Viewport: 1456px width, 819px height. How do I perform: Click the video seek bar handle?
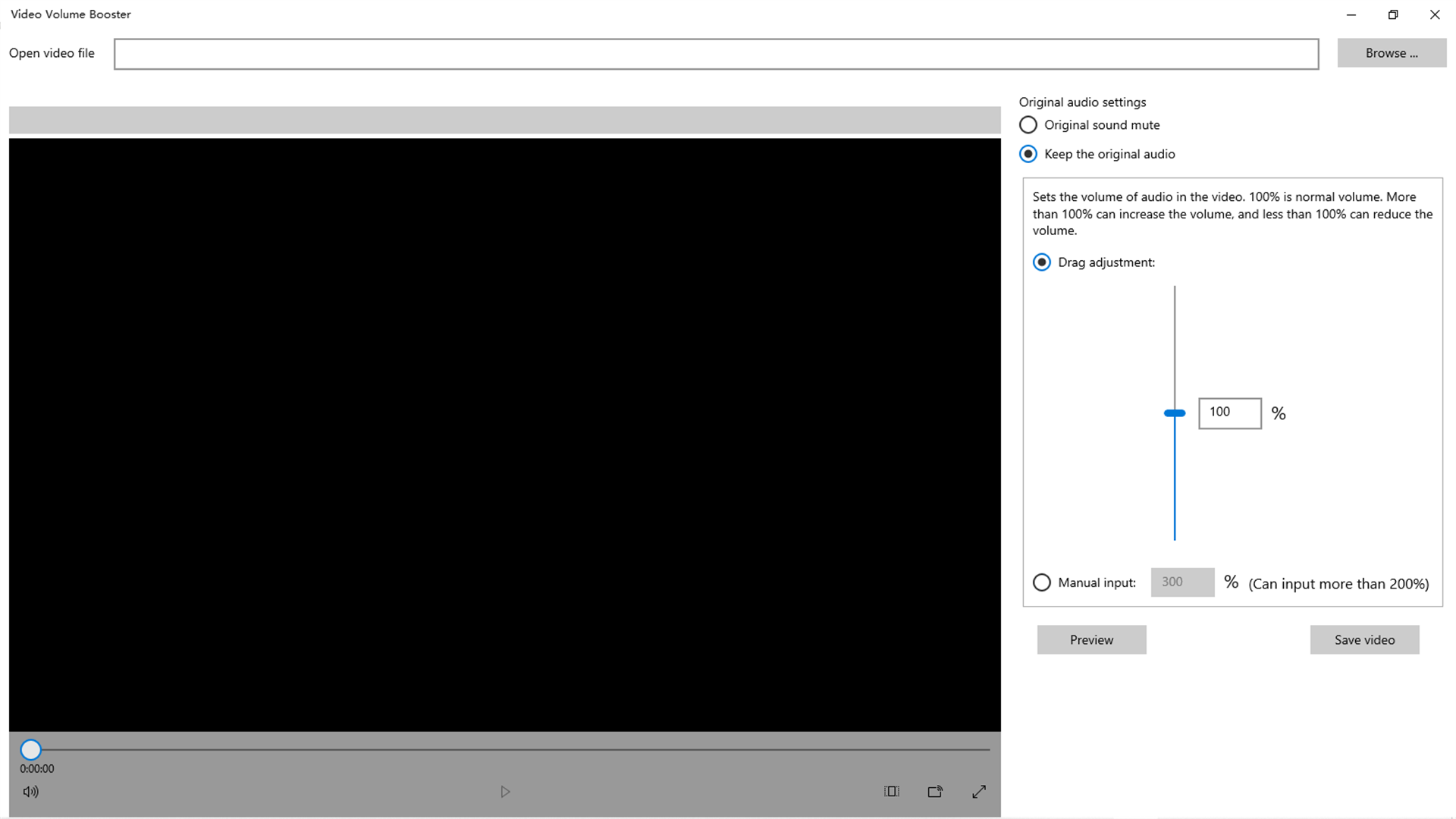30,750
